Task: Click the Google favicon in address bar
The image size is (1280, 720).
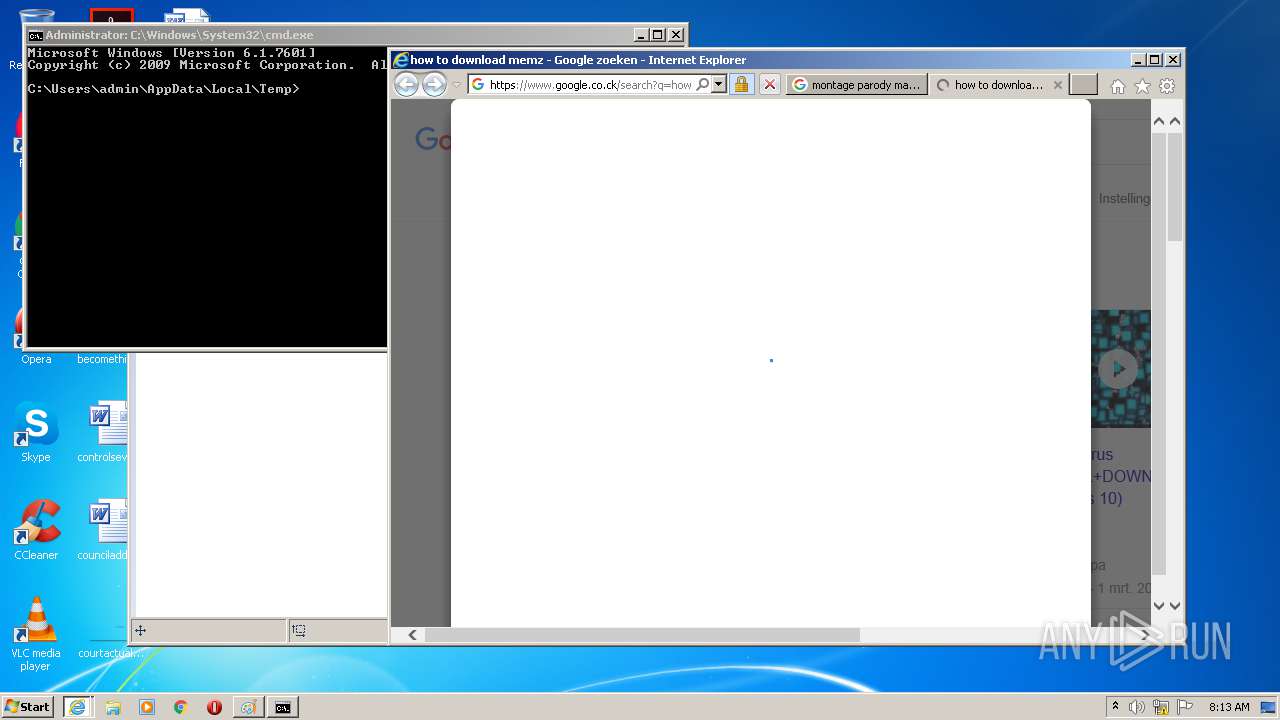Action: click(x=478, y=85)
